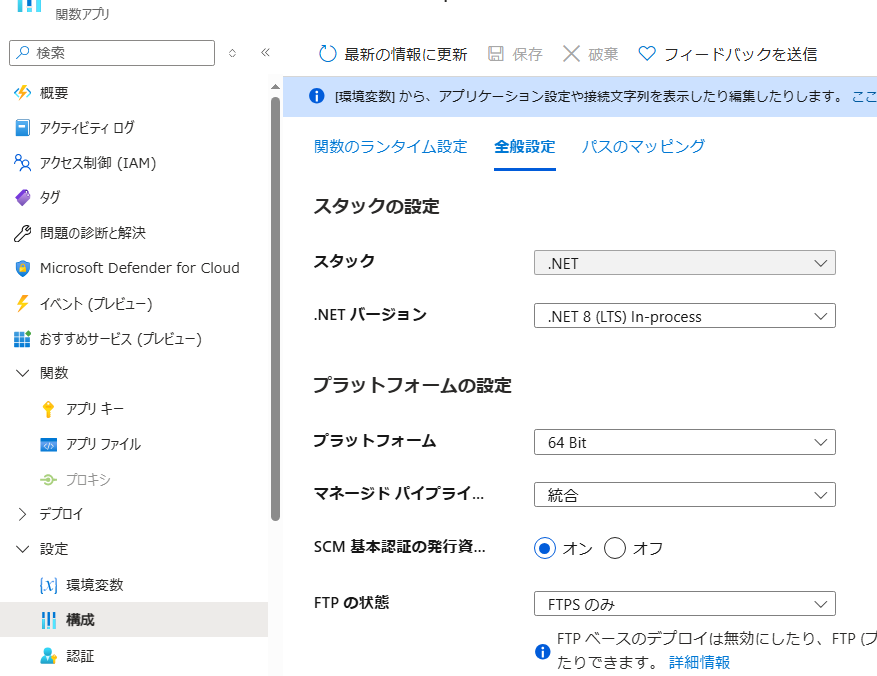Click the 認証 user icon

49,656
